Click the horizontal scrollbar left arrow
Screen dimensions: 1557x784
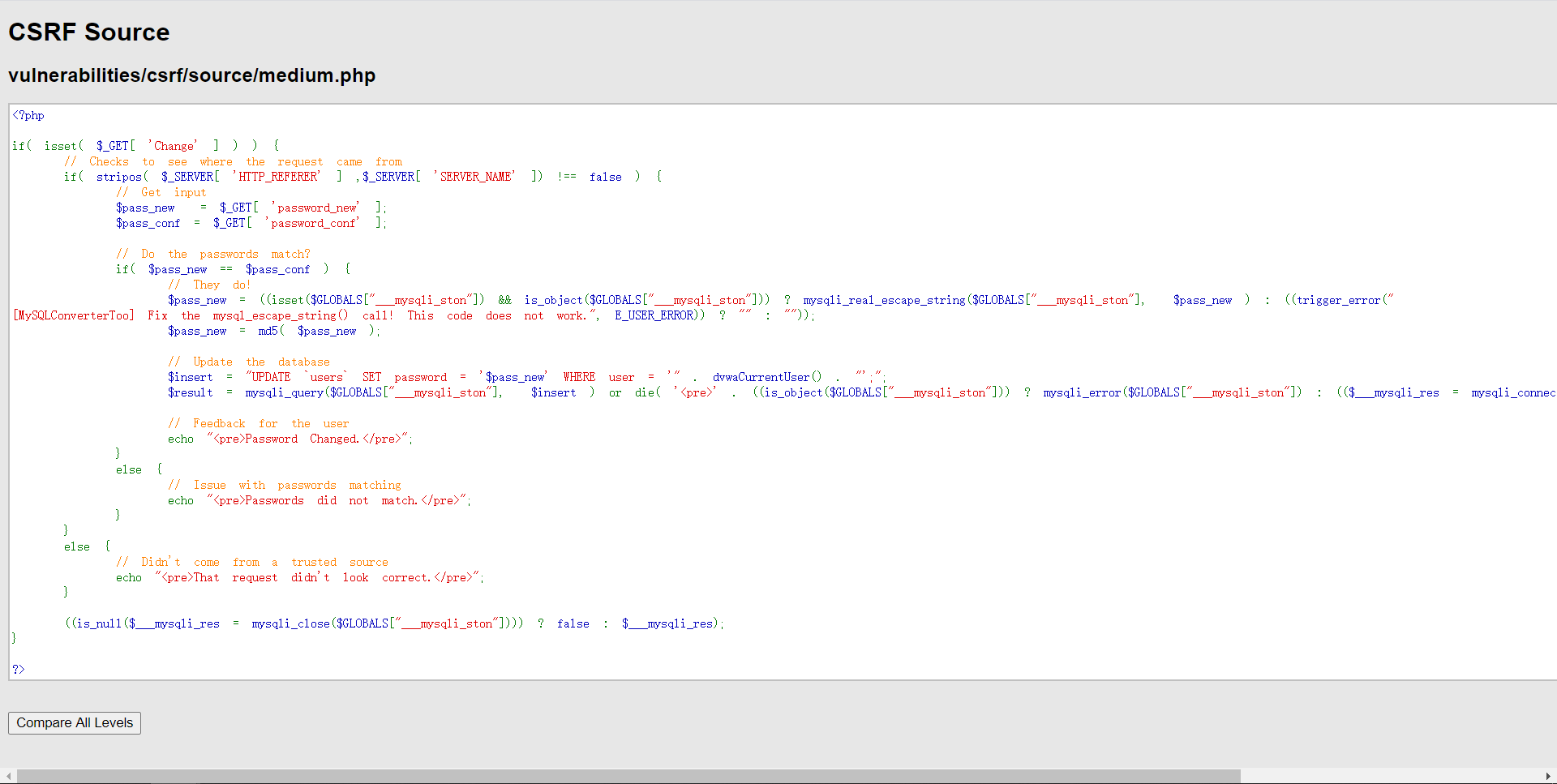point(8,776)
